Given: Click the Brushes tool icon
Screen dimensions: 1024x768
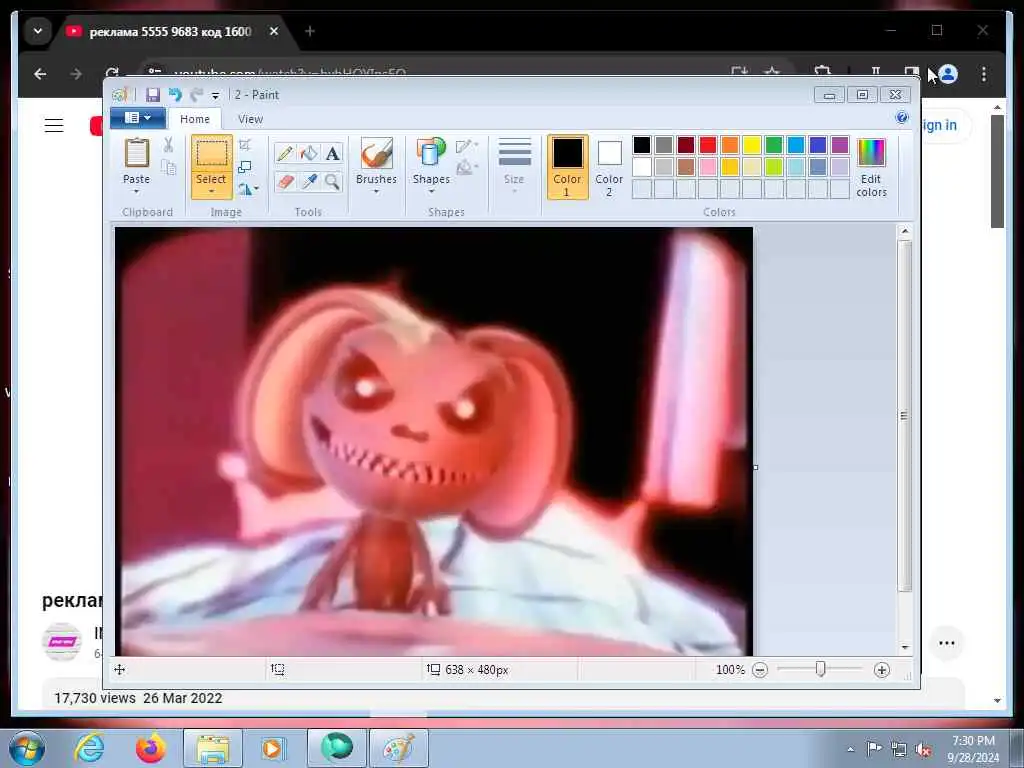Looking at the screenshot, I should coord(377,153).
